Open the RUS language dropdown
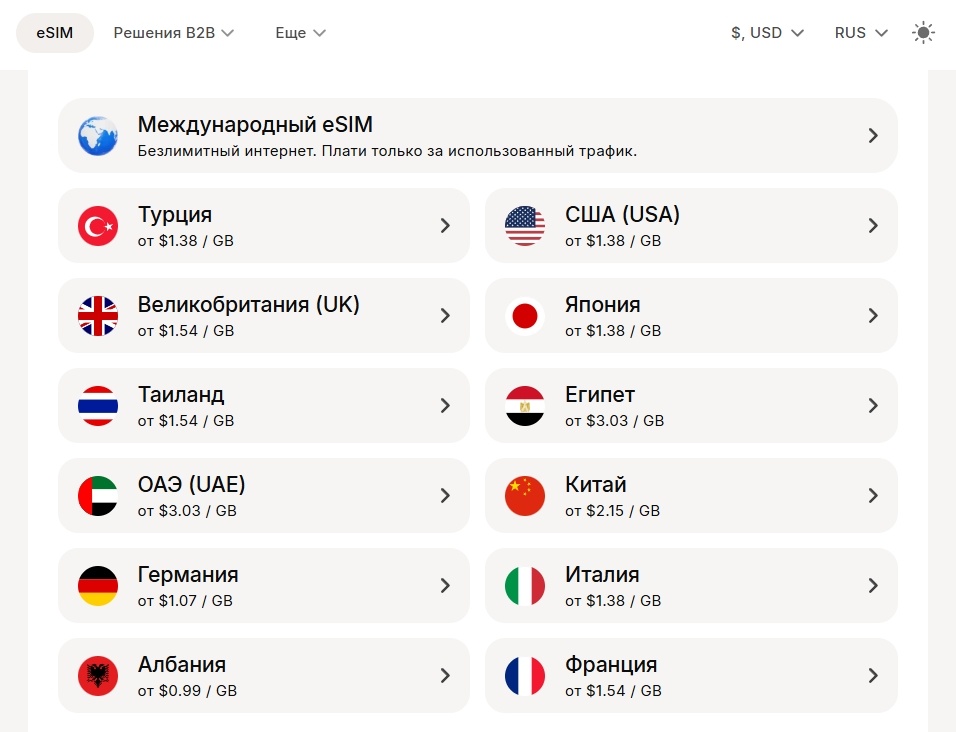 pos(860,32)
